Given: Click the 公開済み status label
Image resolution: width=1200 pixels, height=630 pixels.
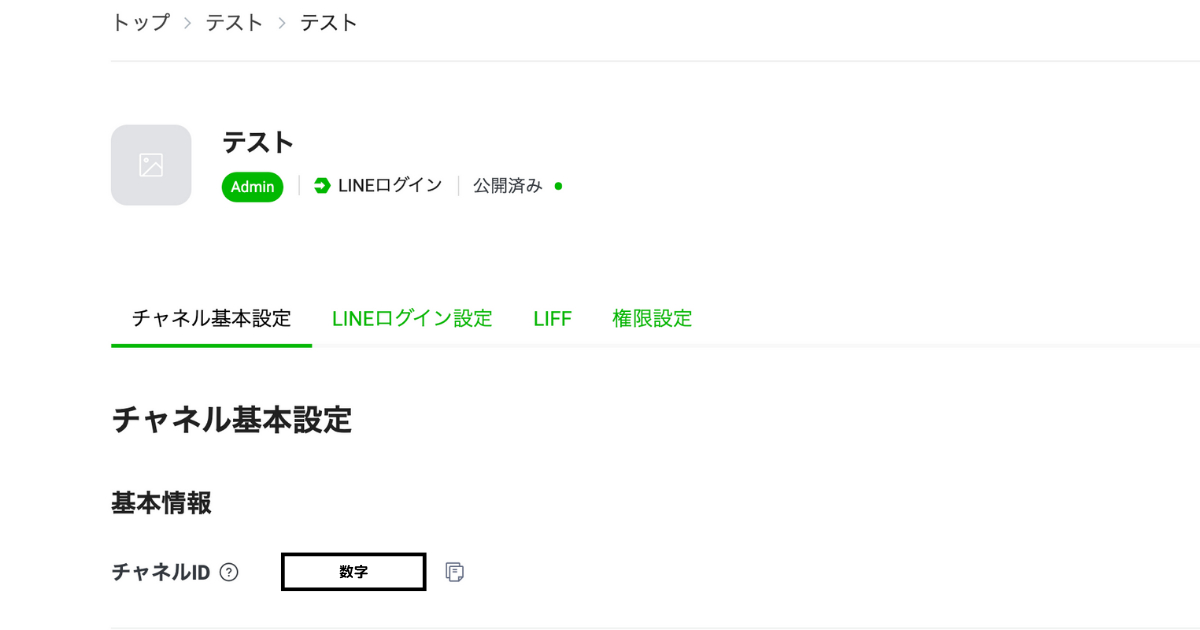Looking at the screenshot, I should (x=505, y=185).
